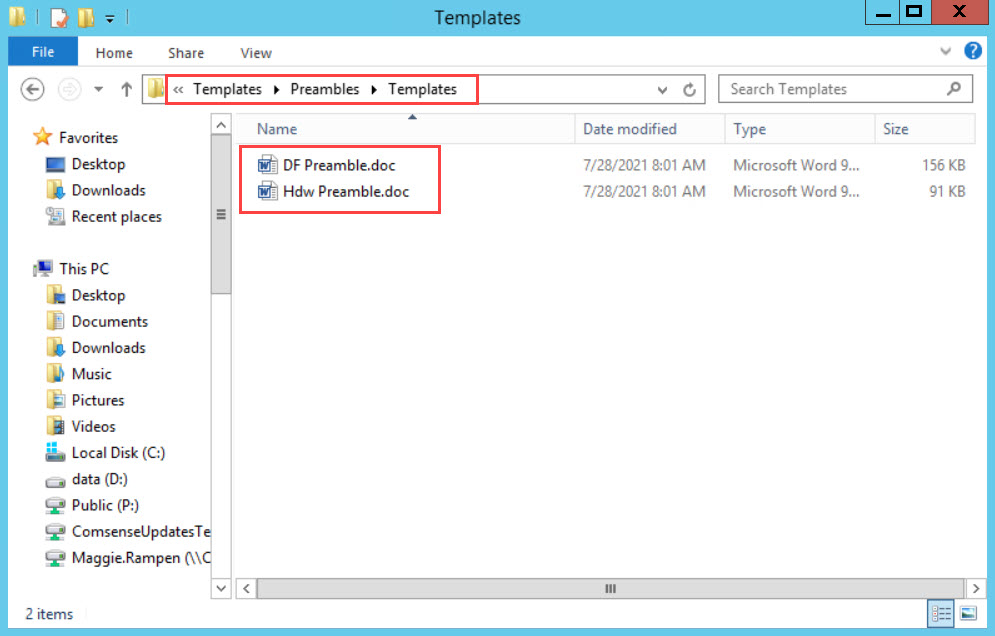Image resolution: width=995 pixels, height=636 pixels.
Task: Select the Preambles breadcrumb segment
Action: [x=325, y=89]
